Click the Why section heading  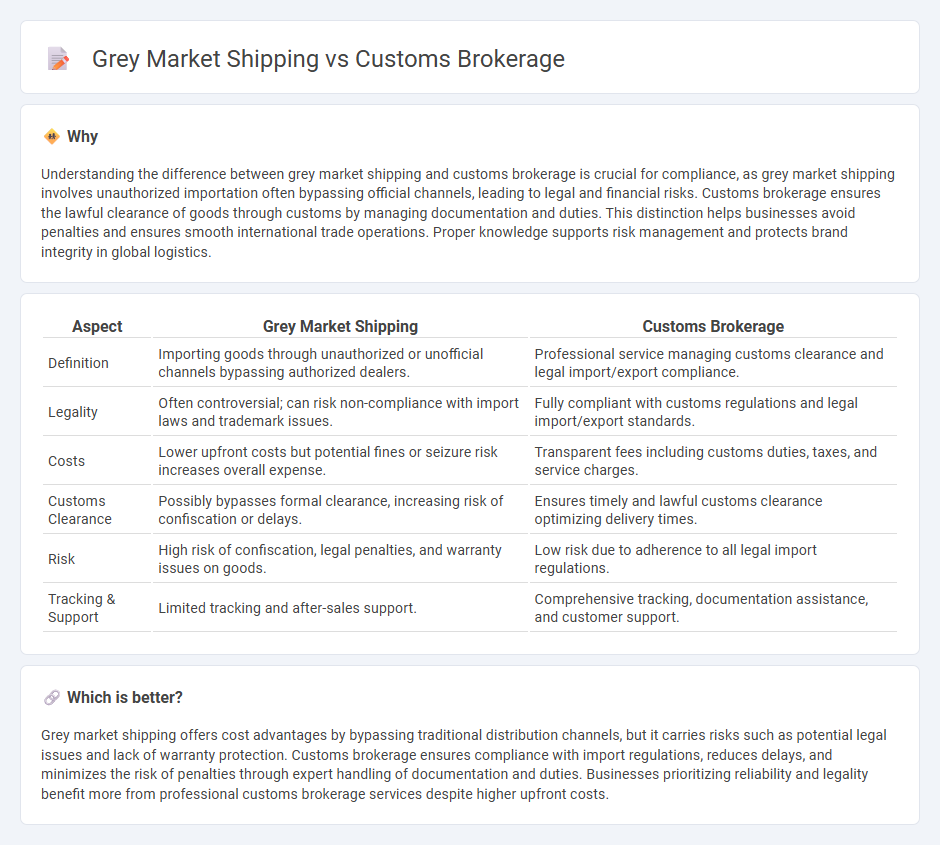click(82, 137)
